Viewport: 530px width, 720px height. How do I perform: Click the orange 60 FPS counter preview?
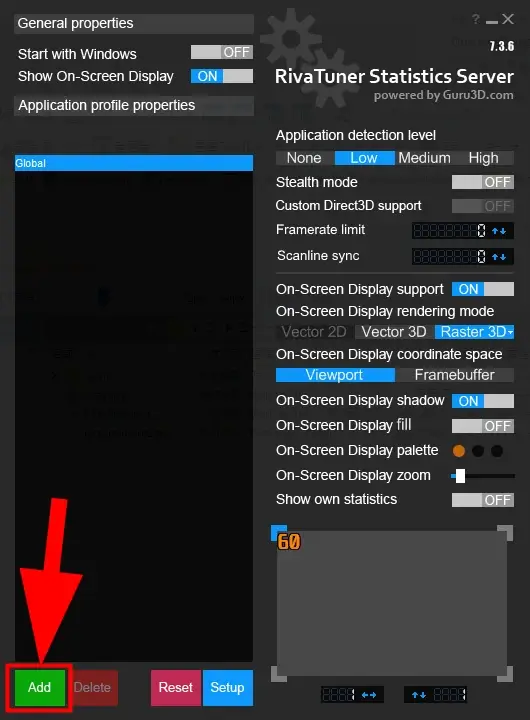coord(289,542)
